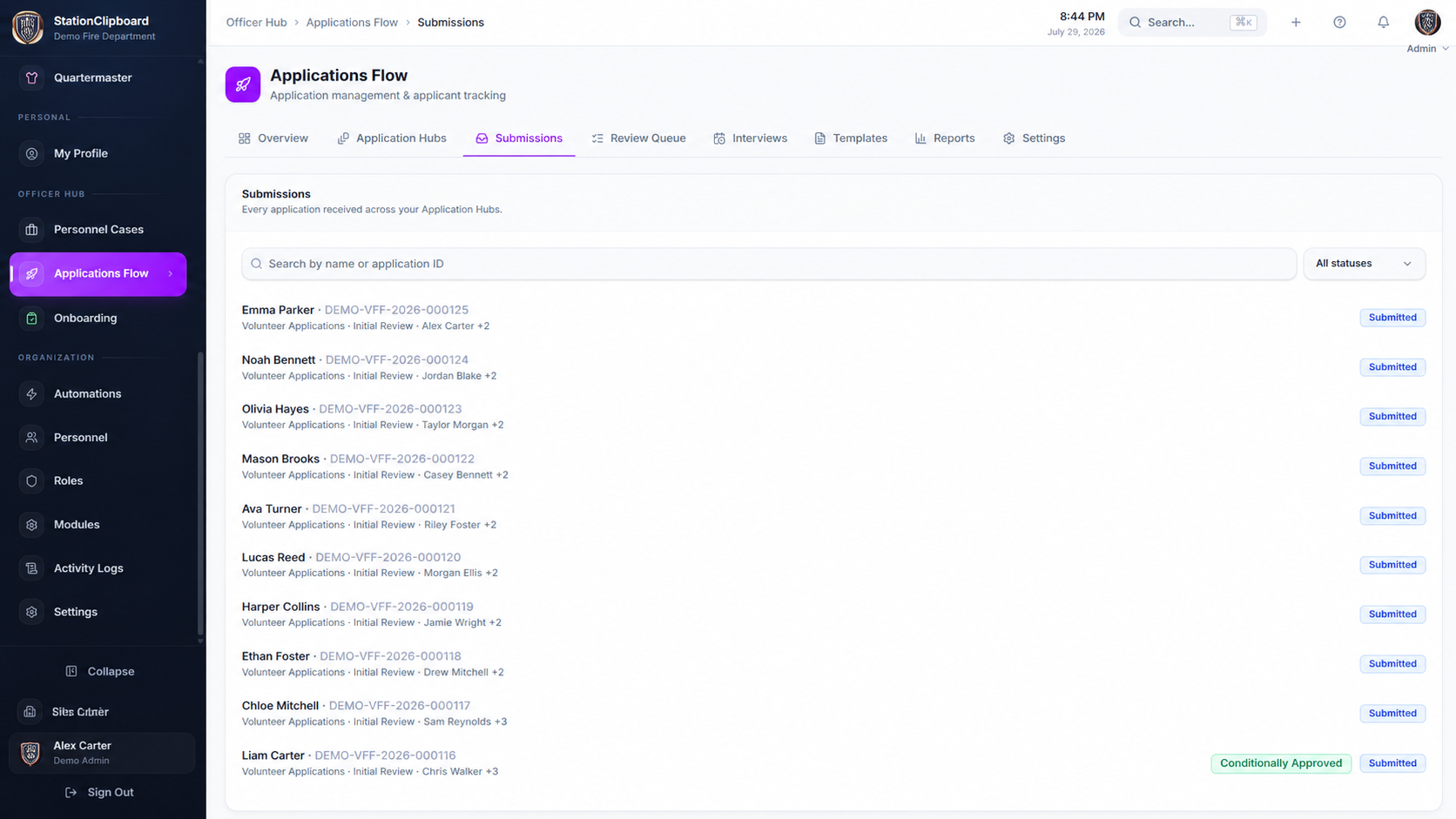
Task: Click the plus icon in top bar
Action: click(1296, 23)
